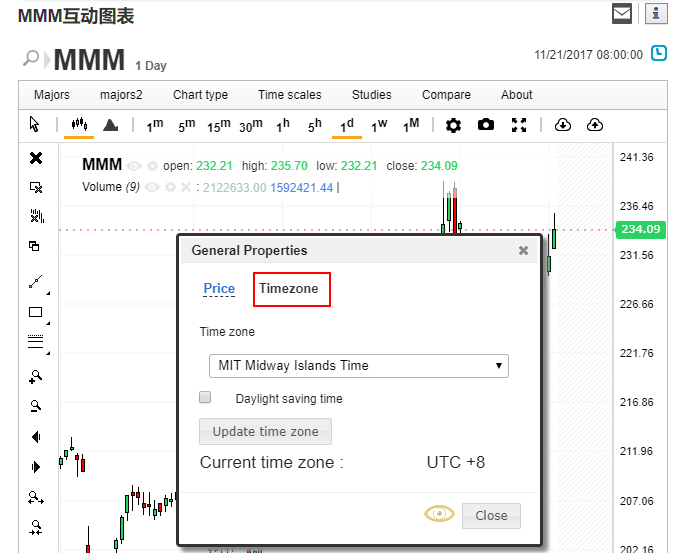Open the Compare menu
677x553 pixels.
446,95
